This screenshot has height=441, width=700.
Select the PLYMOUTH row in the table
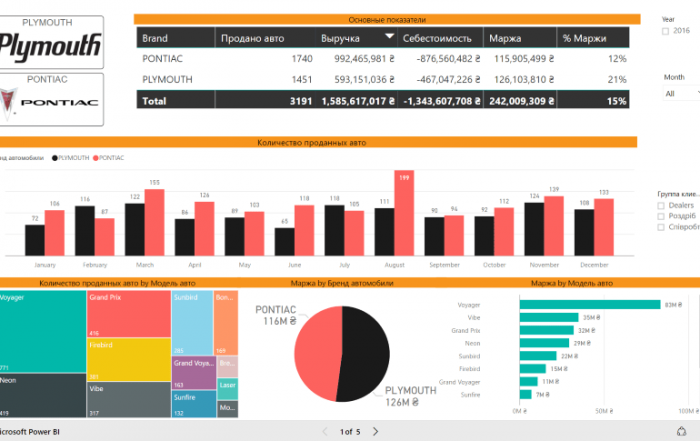pos(383,79)
